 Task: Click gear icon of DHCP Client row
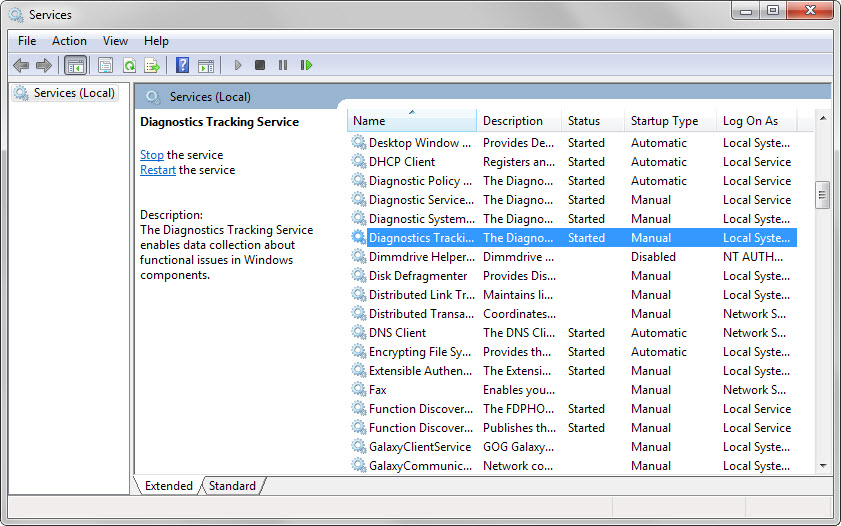359,161
